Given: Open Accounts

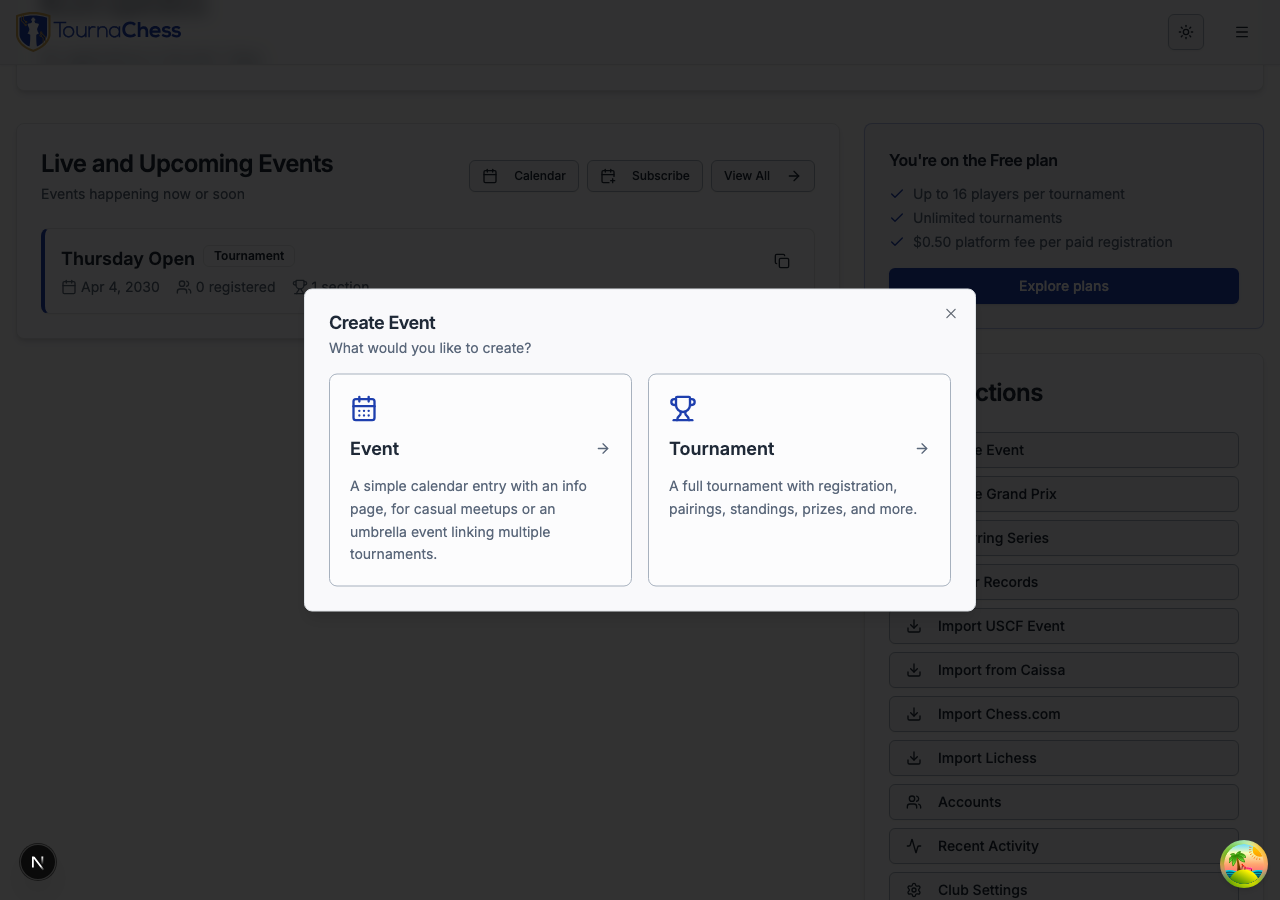Looking at the screenshot, I should pos(1064,802).
